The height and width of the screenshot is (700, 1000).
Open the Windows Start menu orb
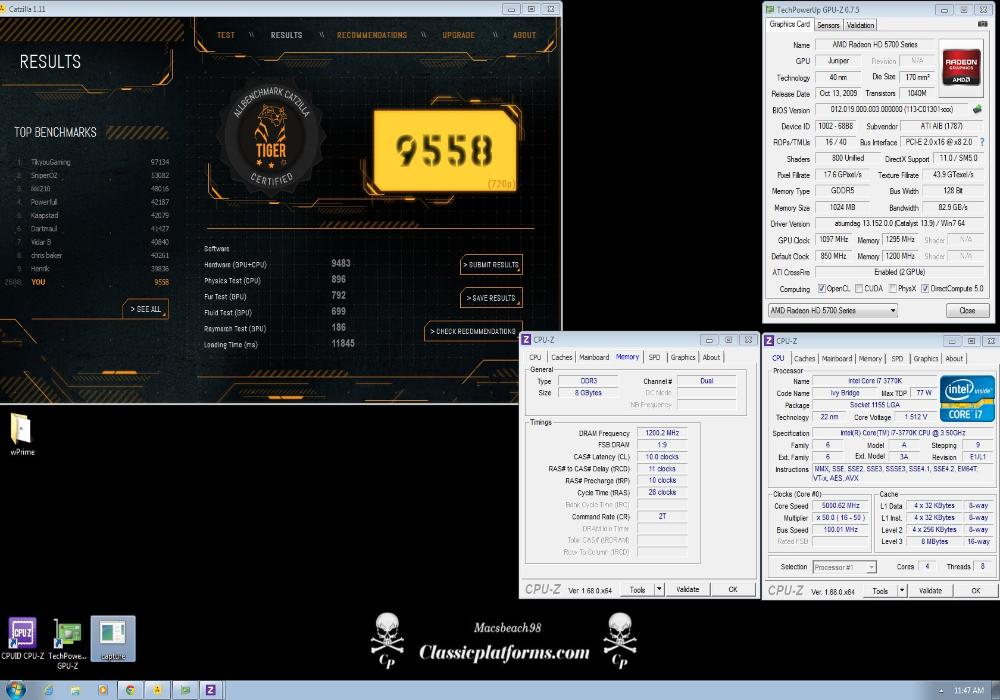15,690
